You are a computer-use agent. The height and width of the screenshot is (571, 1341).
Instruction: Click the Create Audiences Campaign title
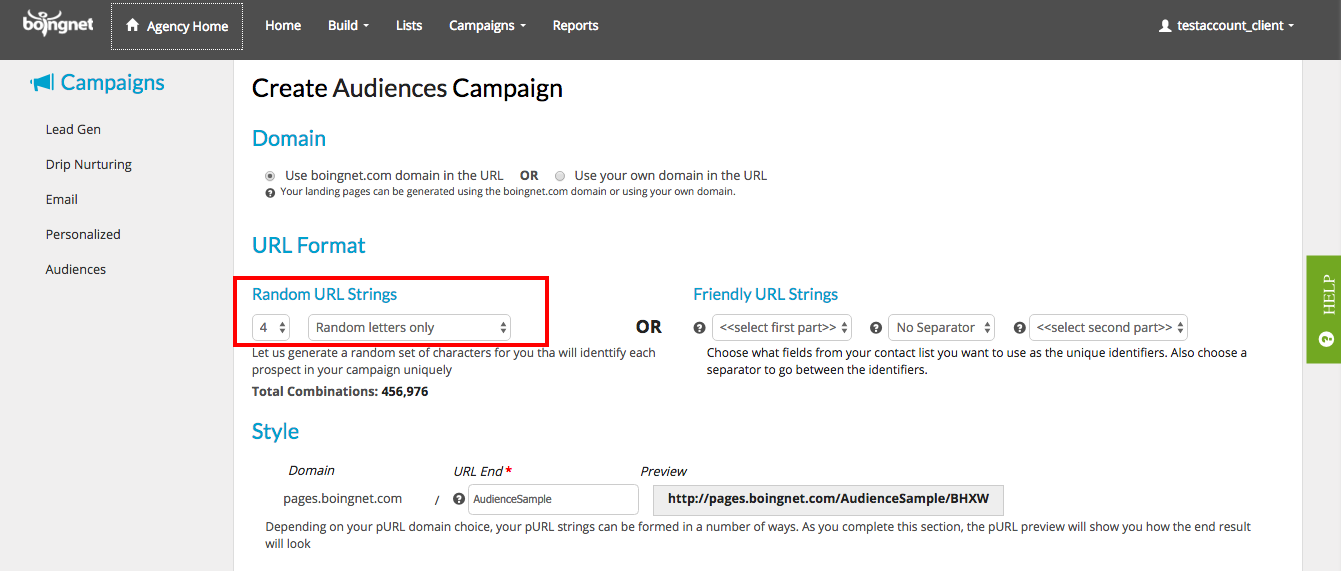pyautogui.click(x=407, y=88)
